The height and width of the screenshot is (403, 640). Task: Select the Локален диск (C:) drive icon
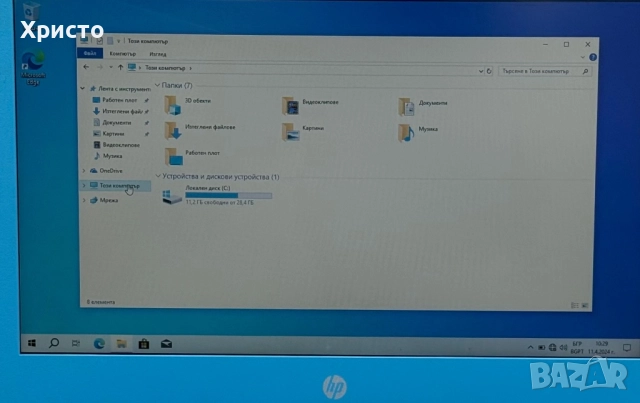[x=172, y=196]
